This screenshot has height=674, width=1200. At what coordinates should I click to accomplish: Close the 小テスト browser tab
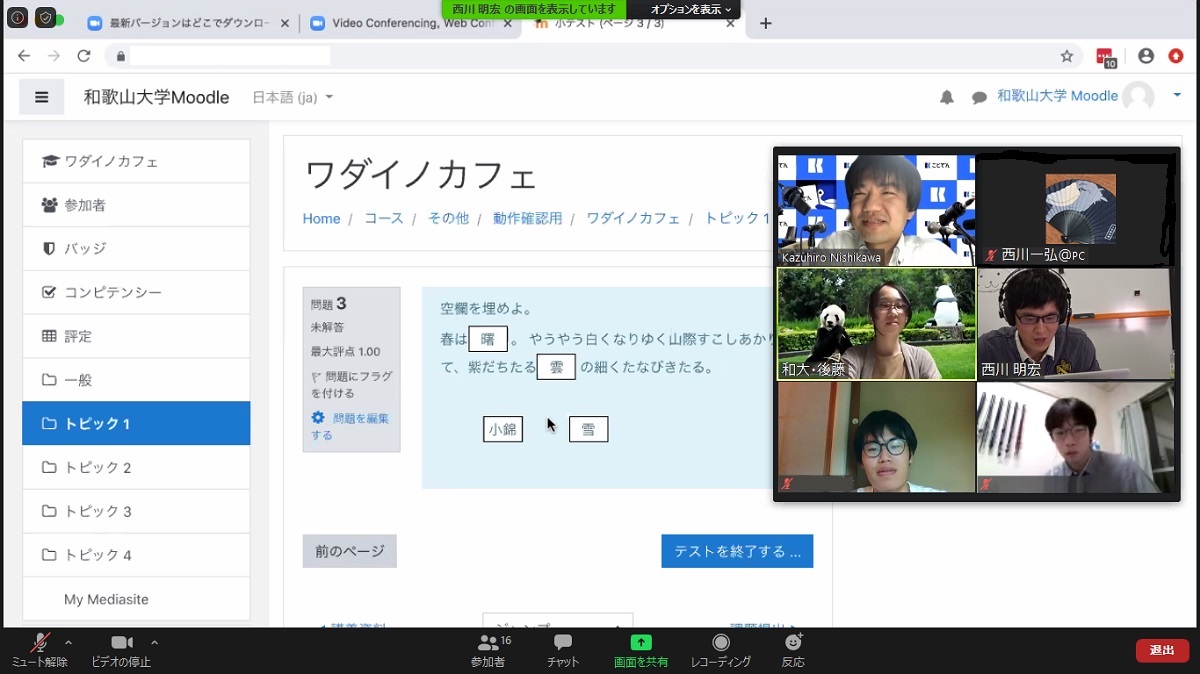[730, 23]
